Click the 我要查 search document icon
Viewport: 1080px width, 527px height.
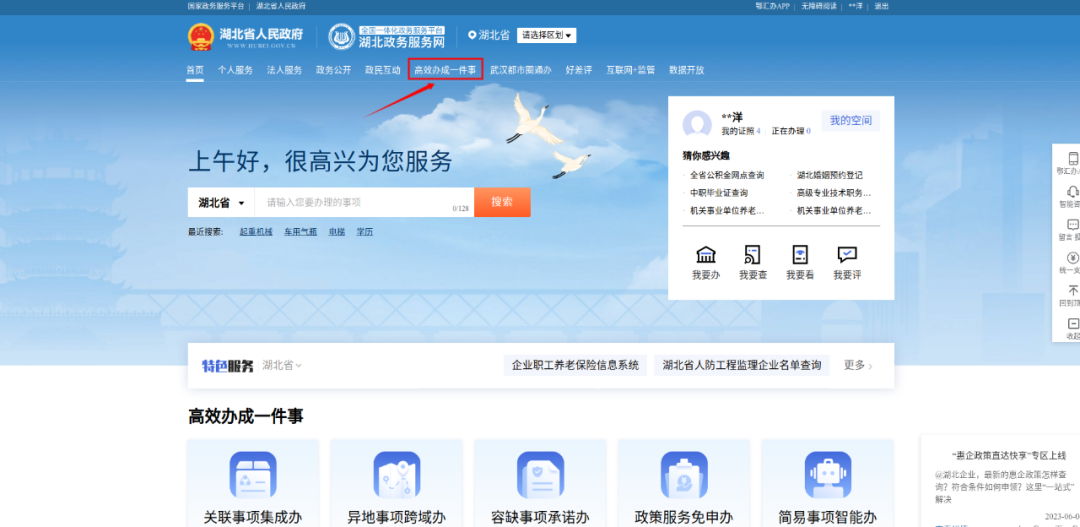click(x=753, y=255)
